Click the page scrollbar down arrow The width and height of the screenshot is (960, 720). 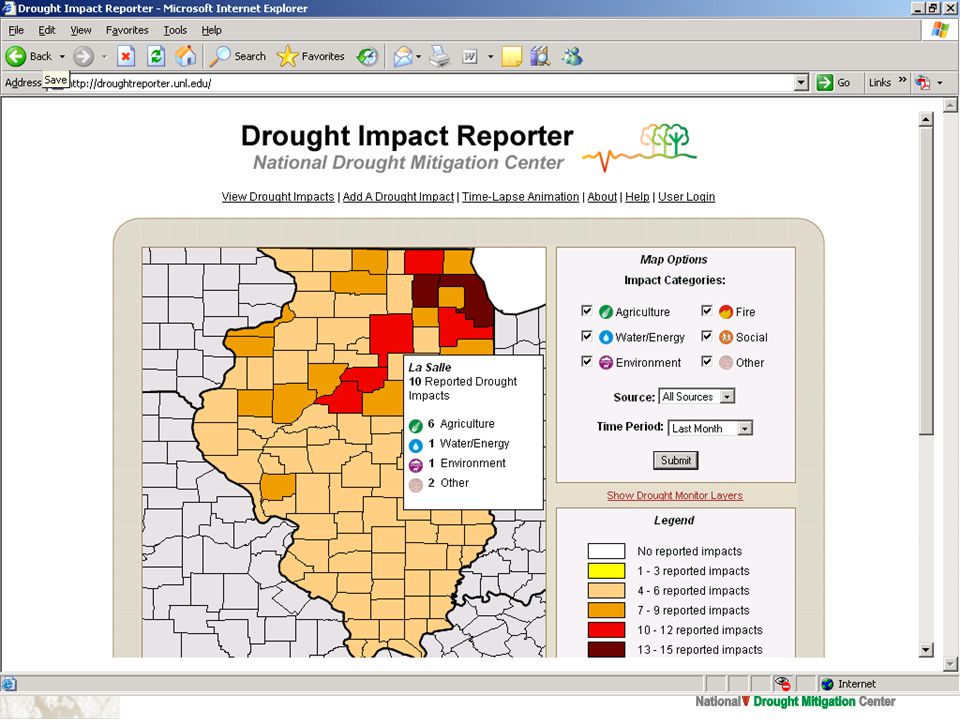coord(926,650)
